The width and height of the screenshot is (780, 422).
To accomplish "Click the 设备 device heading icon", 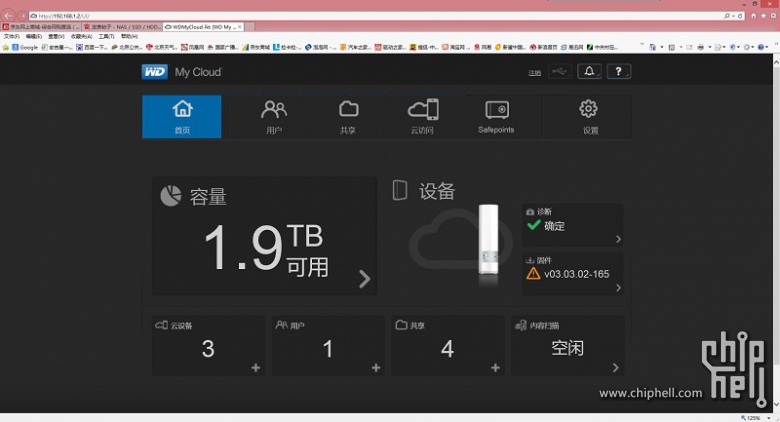I will click(x=400, y=191).
